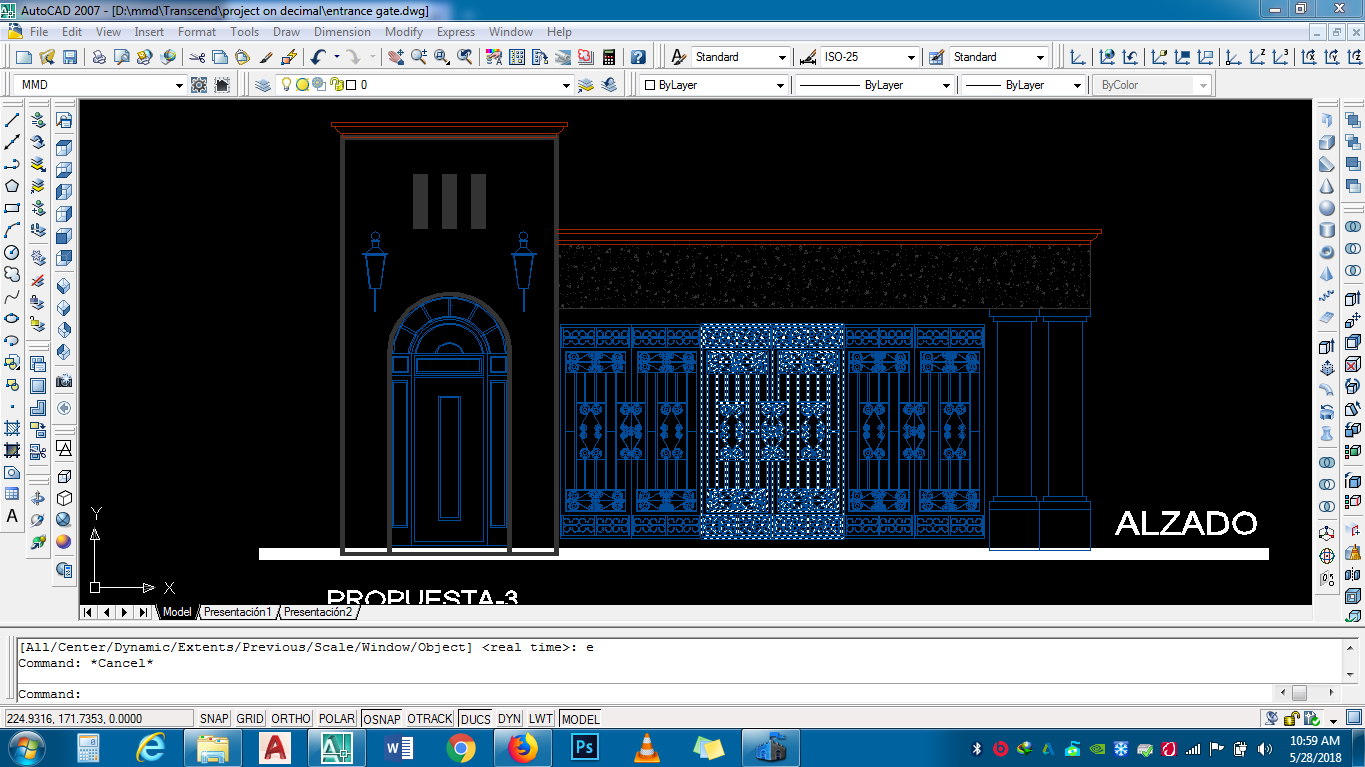Open the Layer Properties Manager icon
The height and width of the screenshot is (767, 1365).
pyautogui.click(x=263, y=85)
